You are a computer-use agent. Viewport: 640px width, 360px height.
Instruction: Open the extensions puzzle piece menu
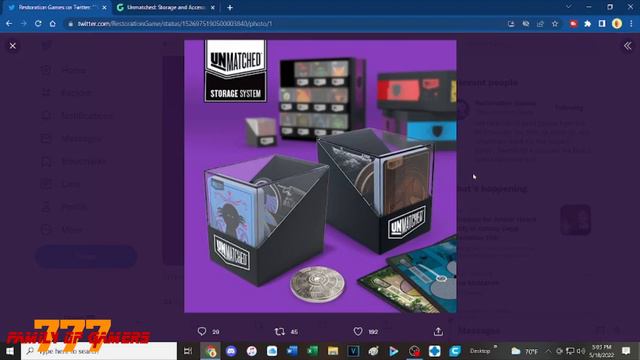pyautogui.click(x=588, y=24)
